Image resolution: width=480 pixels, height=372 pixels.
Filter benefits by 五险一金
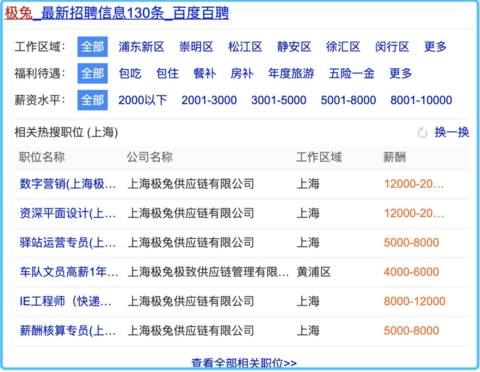[352, 73]
